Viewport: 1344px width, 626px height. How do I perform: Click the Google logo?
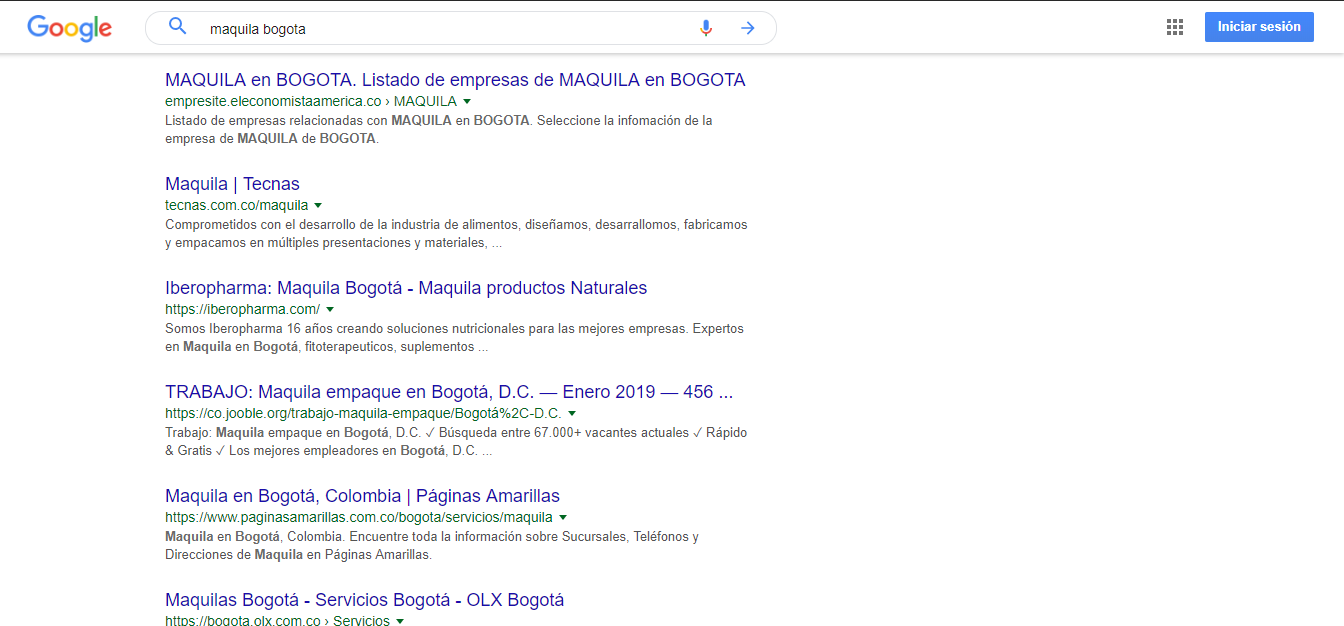[69, 28]
